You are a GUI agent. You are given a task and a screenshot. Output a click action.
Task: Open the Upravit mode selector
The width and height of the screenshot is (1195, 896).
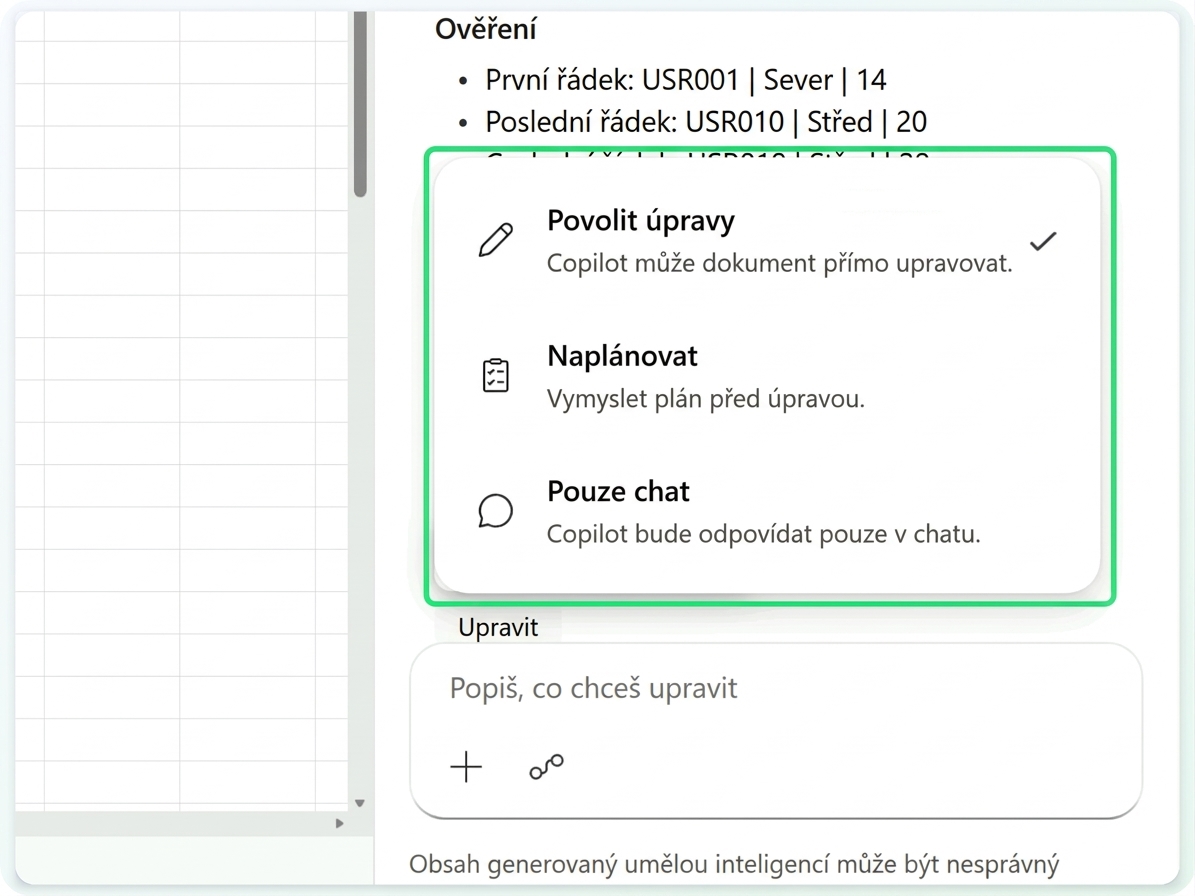[x=498, y=628]
